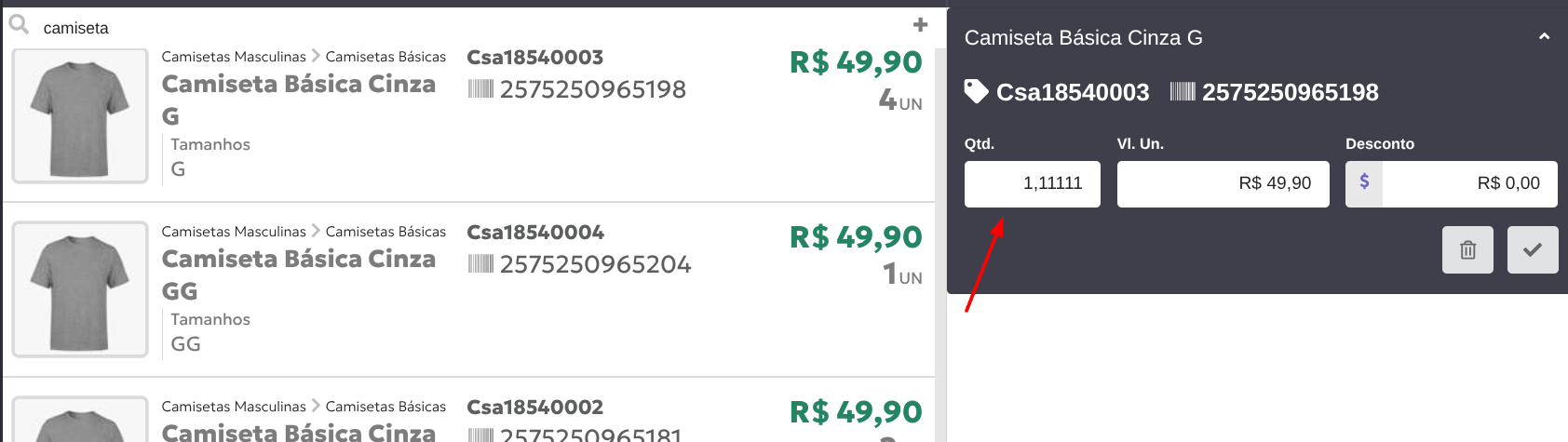
Task: Click the Desconto amount field
Action: click(x=1469, y=183)
